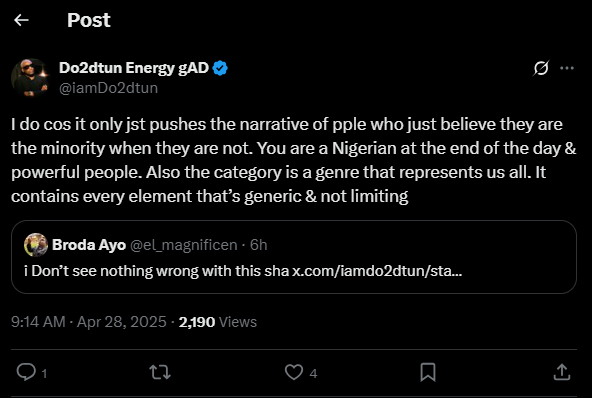Screen dimensions: 592x398
Task: Open Do2dtun's profile picture
Action: (x=30, y=77)
